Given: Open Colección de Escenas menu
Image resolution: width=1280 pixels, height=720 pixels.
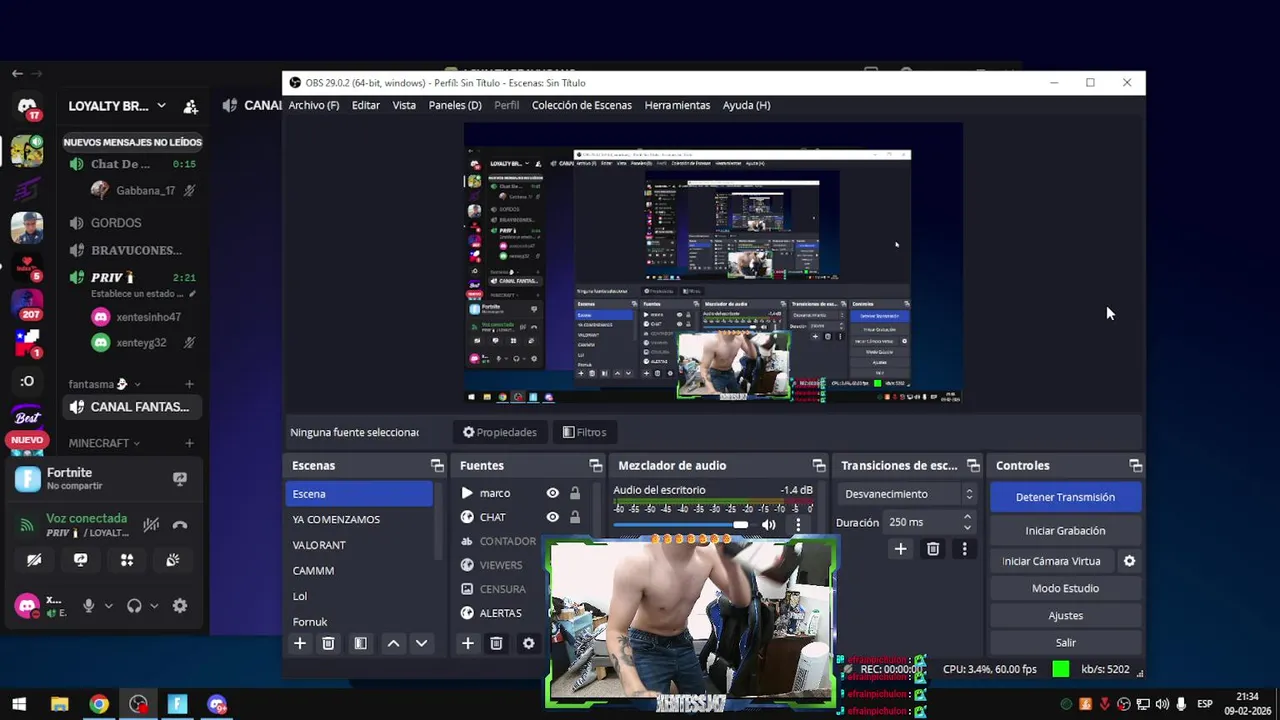Looking at the screenshot, I should click(x=581, y=105).
